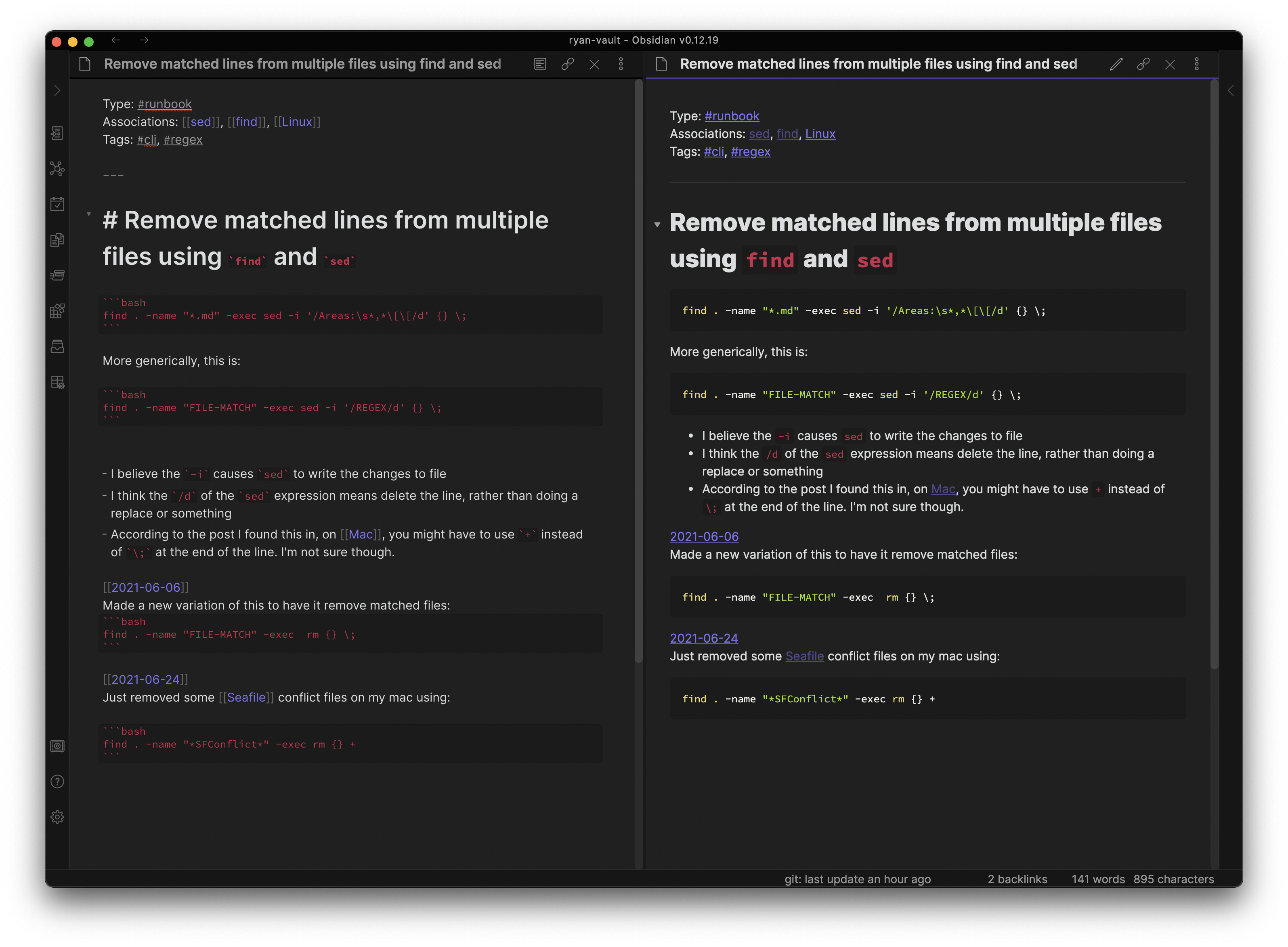Click the inbox tray ribbon icon
This screenshot has width=1288, height=947.
[57, 346]
